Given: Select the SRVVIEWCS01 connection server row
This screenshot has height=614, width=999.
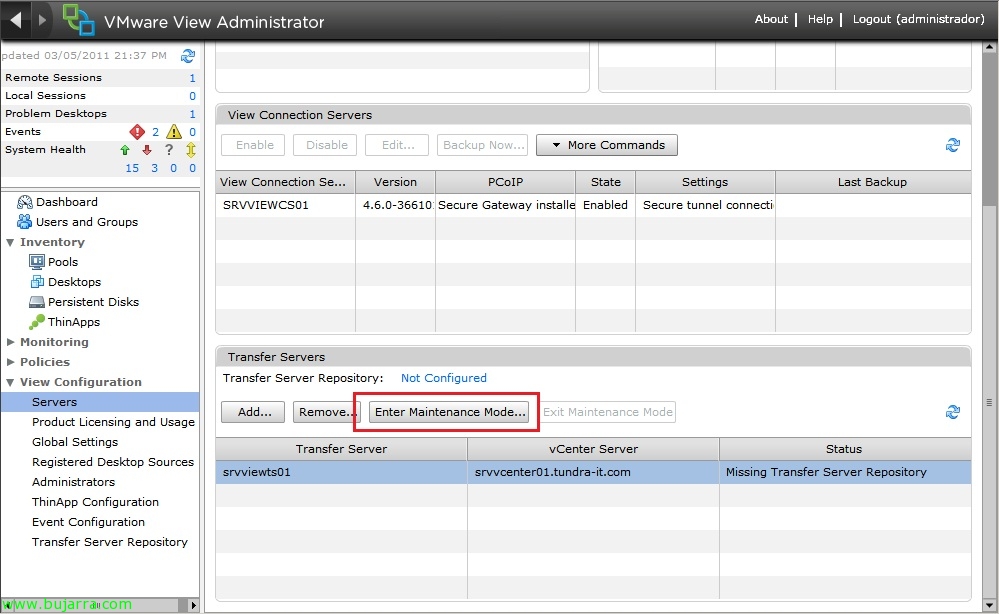Looking at the screenshot, I should pos(593,205).
